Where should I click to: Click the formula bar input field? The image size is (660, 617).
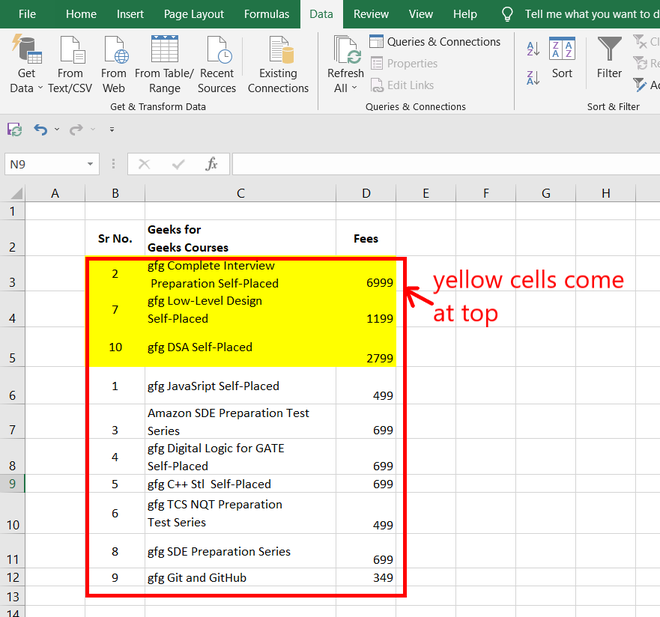440,165
